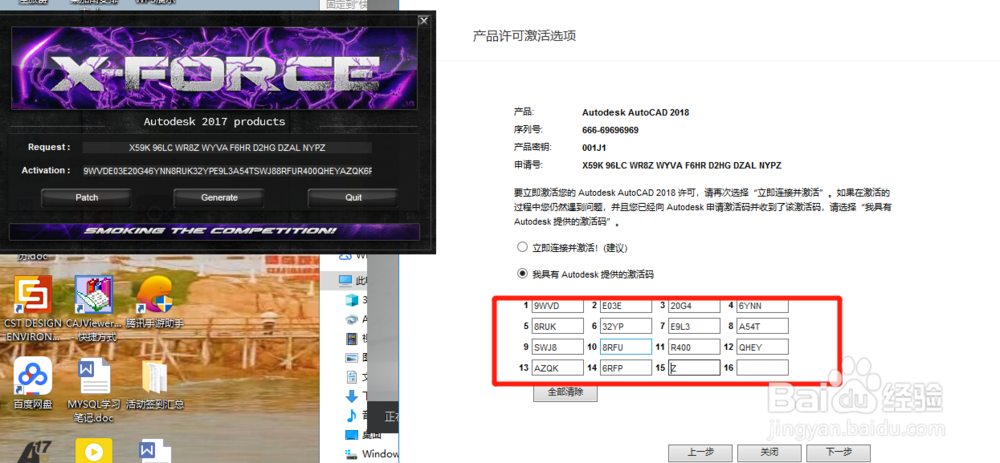Select the cloud drive icon in Explorer sidebar
The height and width of the screenshot is (463, 1000).
pos(345,256)
